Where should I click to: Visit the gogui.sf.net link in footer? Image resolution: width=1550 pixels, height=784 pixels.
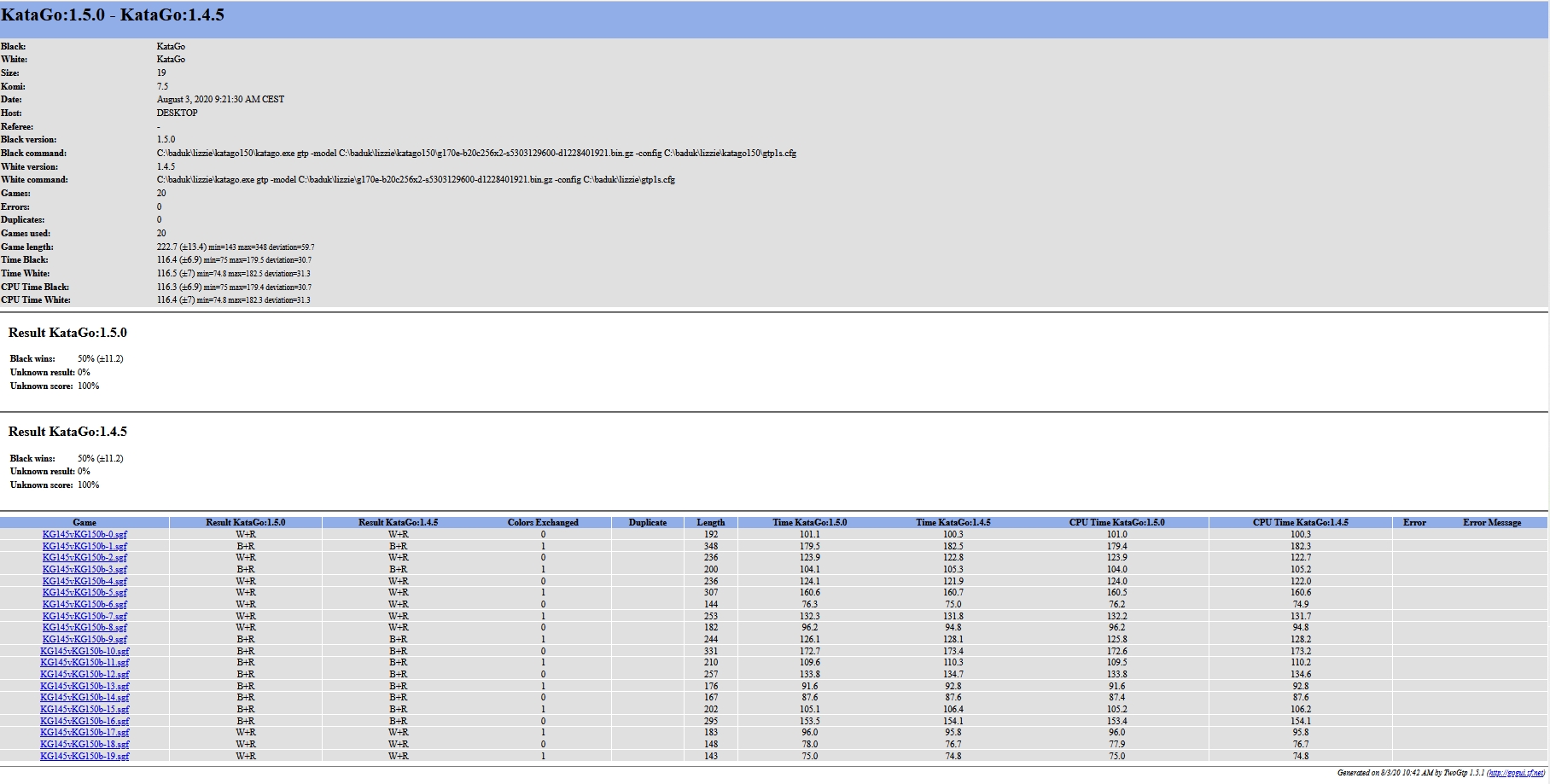[1515, 773]
